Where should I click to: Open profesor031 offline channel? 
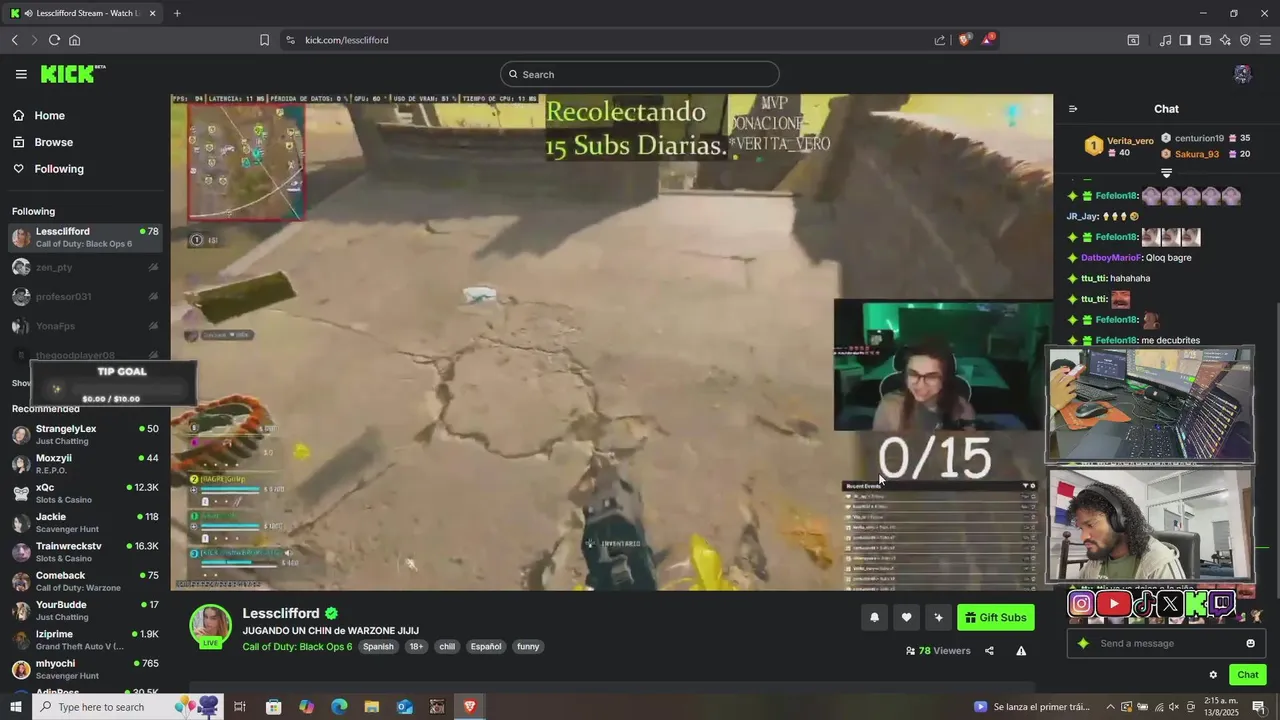point(85,297)
